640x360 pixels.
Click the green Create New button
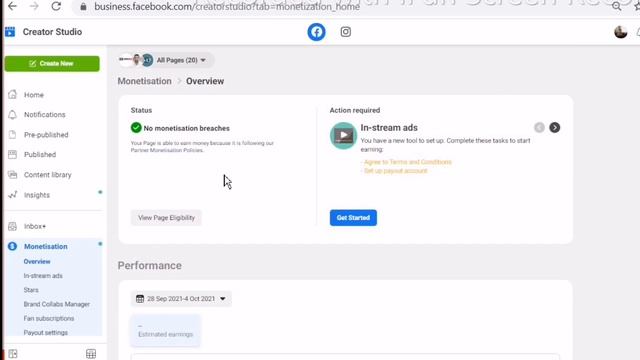[x=52, y=64]
